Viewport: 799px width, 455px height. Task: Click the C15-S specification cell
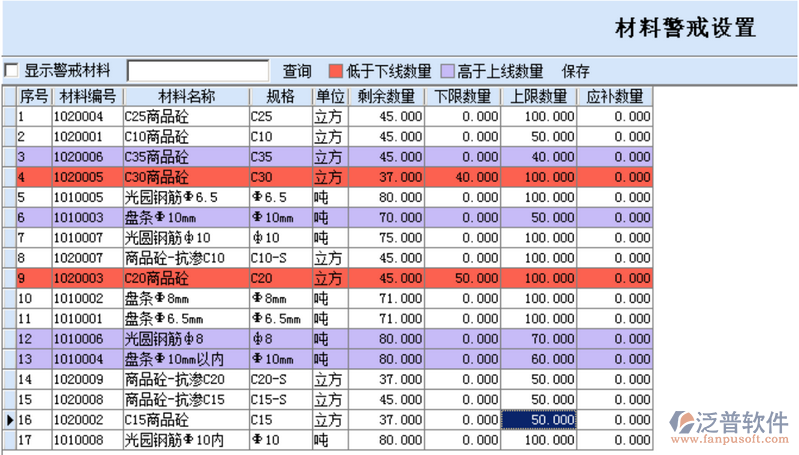pyautogui.click(x=281, y=399)
